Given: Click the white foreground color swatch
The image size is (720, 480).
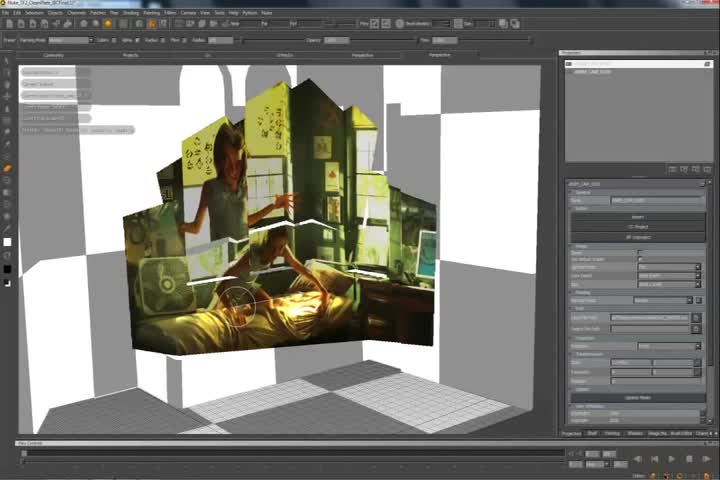Looking at the screenshot, I should (x=8, y=242).
